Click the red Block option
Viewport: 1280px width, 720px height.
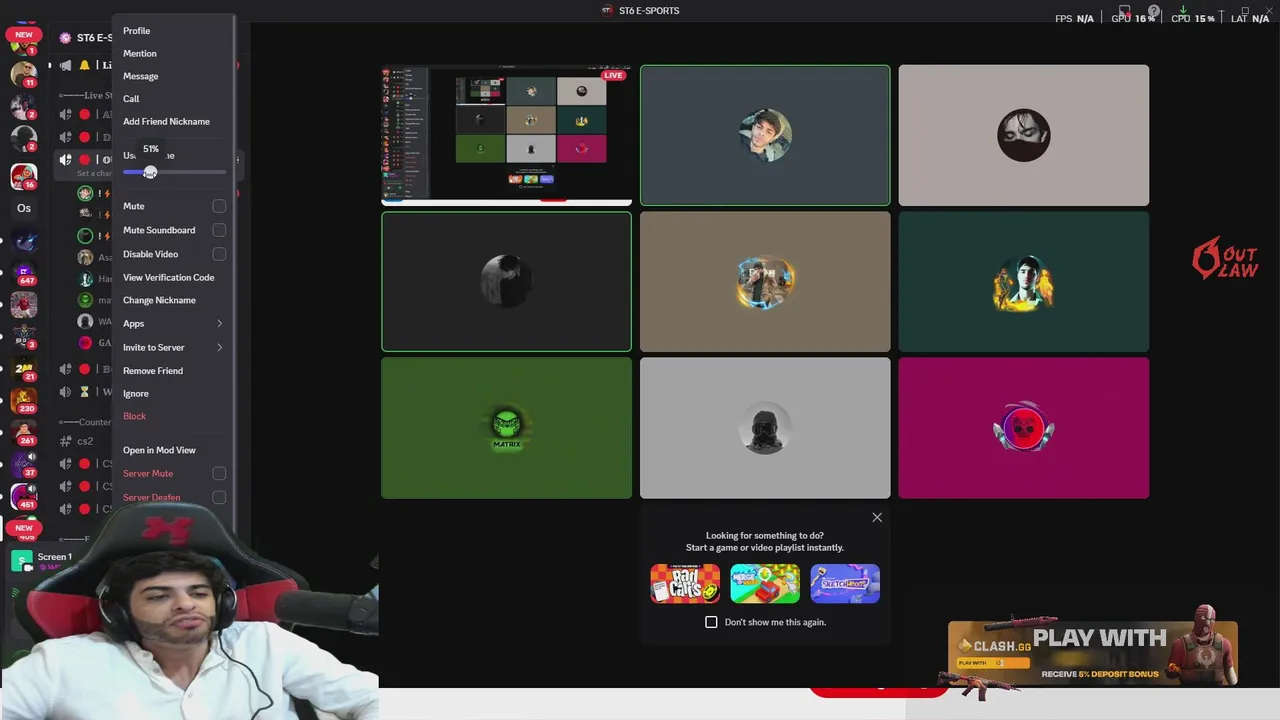point(134,416)
